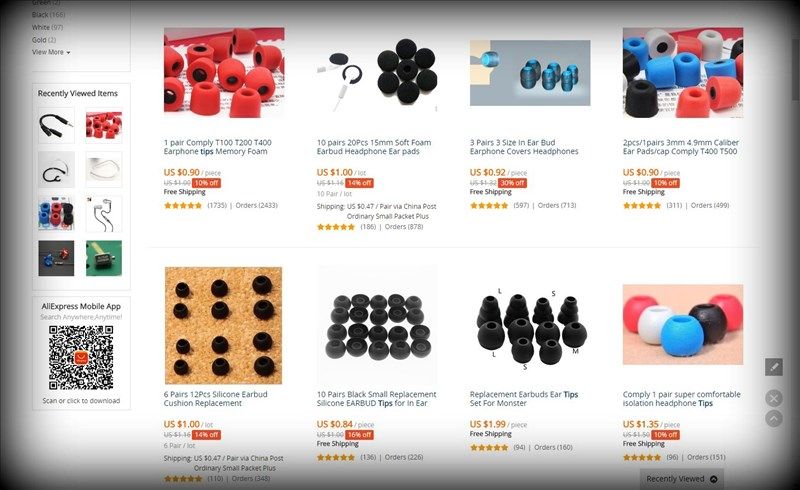
Task: Filter by the White color option
Action: click(47, 27)
